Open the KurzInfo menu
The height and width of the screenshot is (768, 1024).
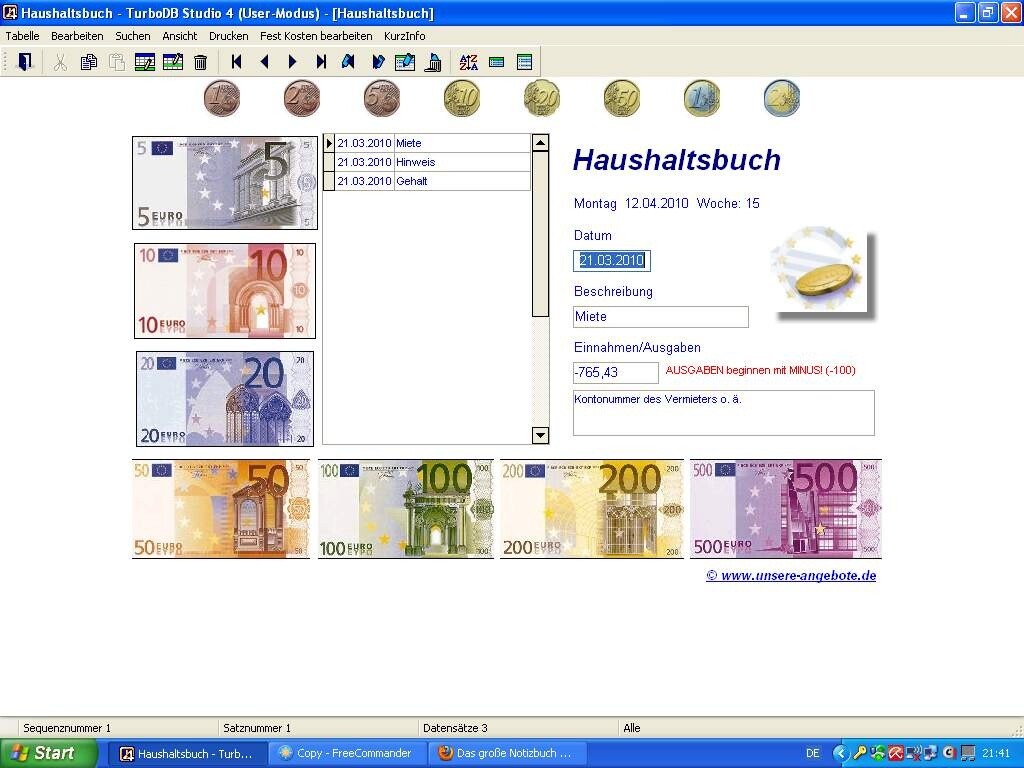404,36
